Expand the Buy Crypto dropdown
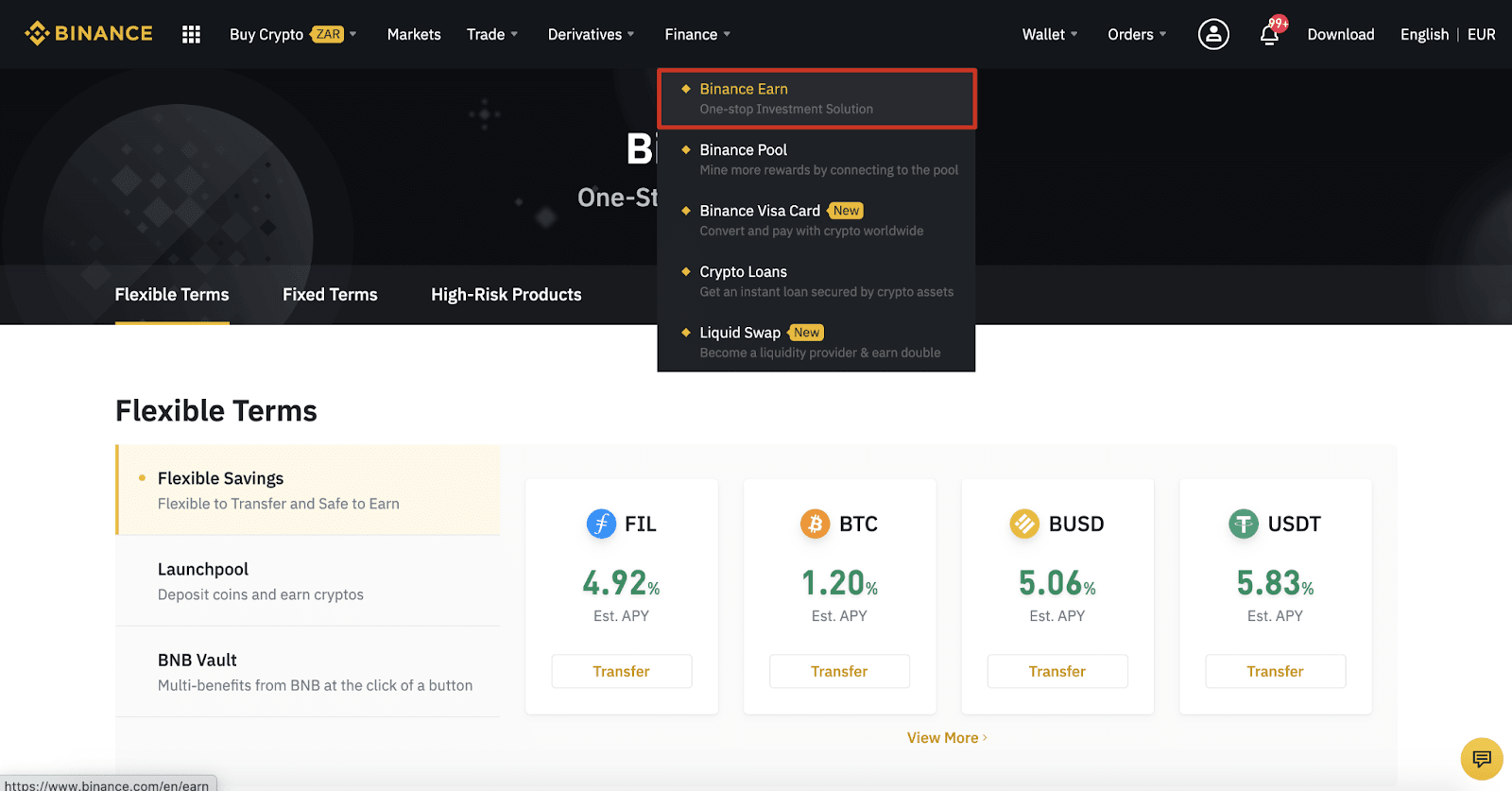Screen dimensions: 1512x791 (293, 34)
